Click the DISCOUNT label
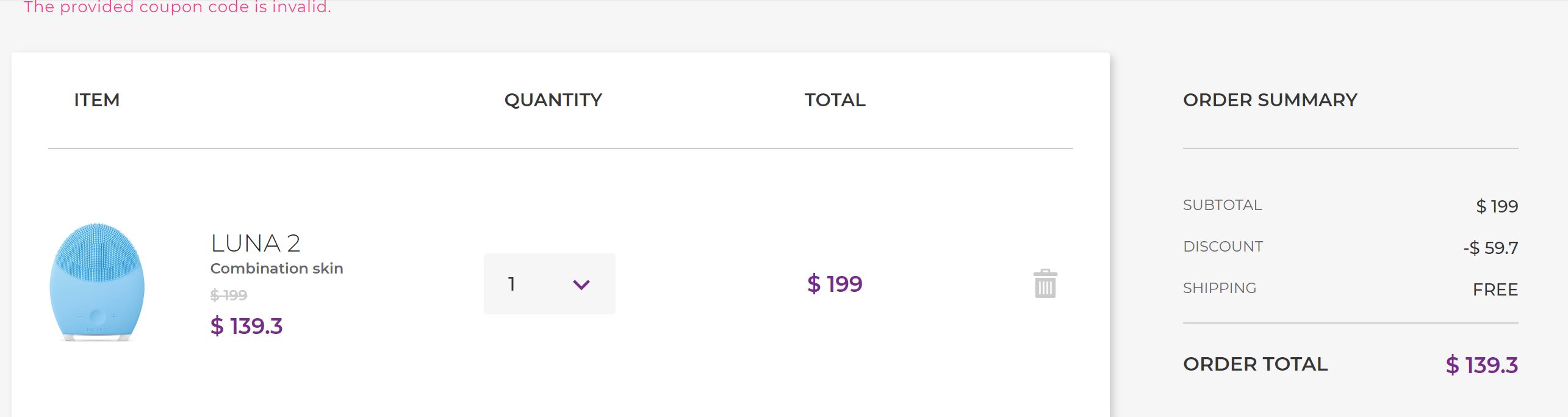The height and width of the screenshot is (417, 1568). tap(1223, 247)
